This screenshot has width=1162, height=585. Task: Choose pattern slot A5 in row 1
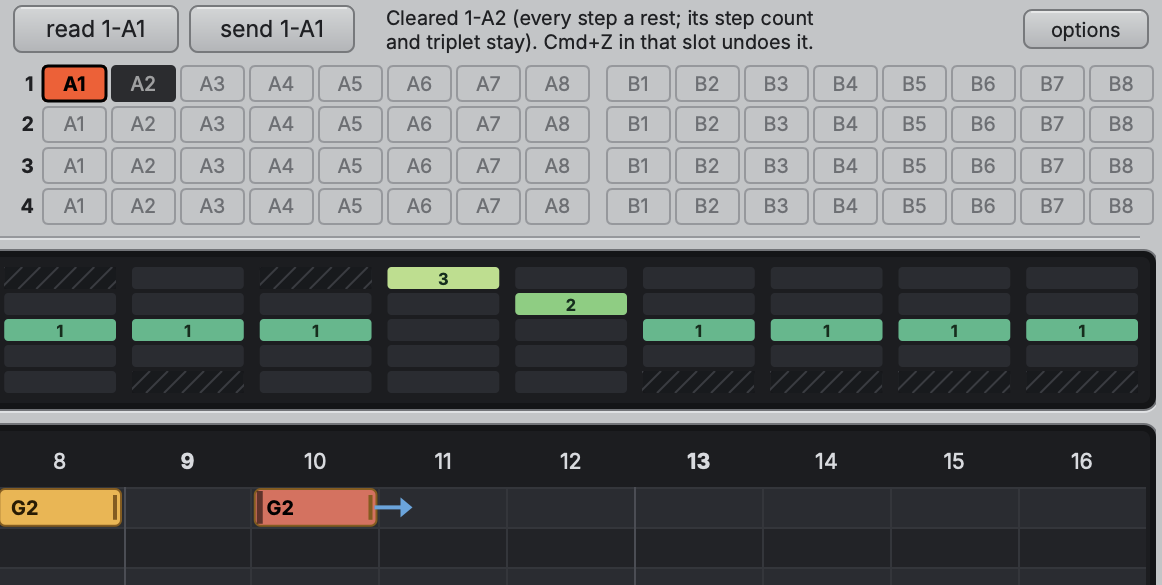pyautogui.click(x=350, y=84)
